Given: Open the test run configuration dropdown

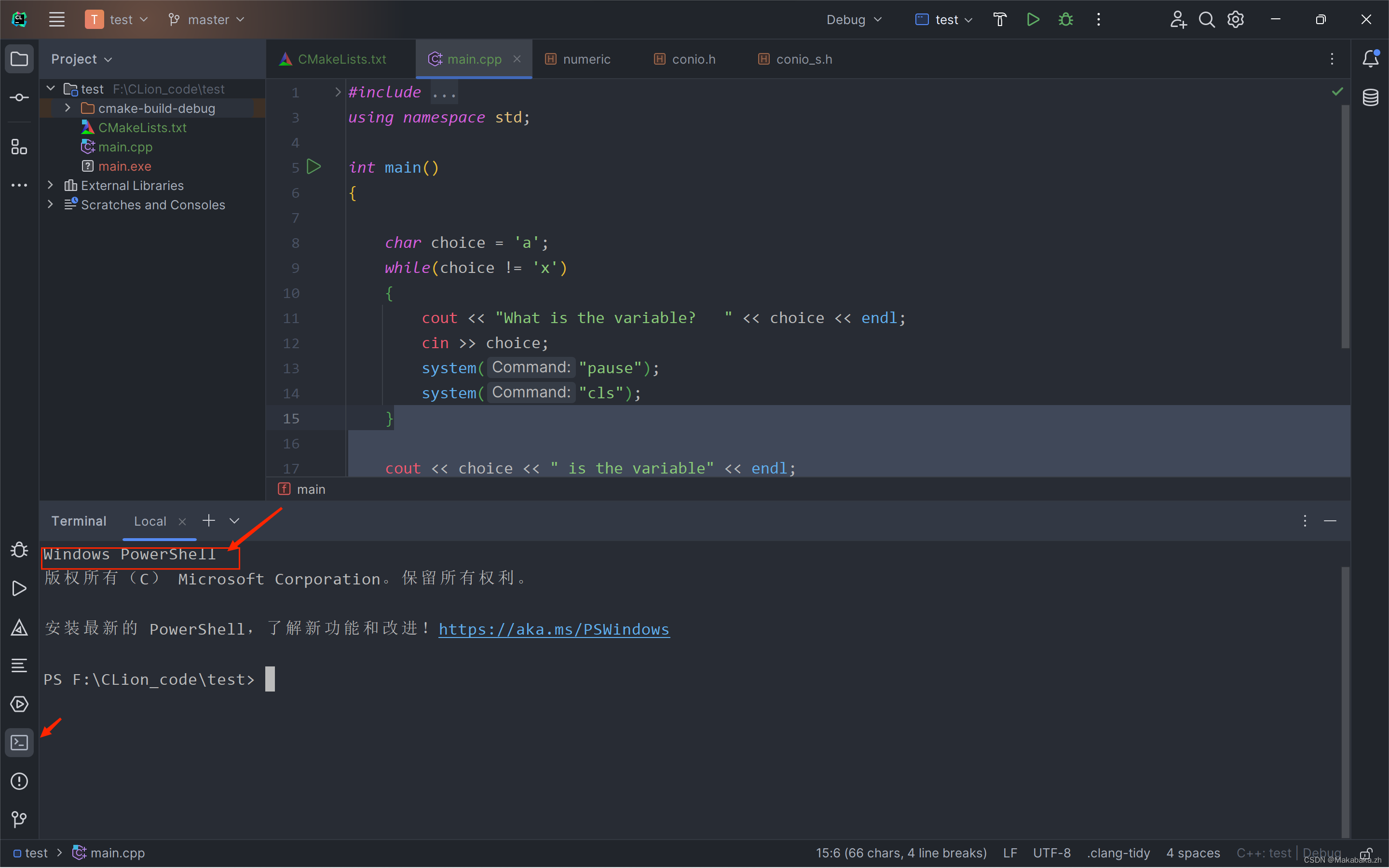Looking at the screenshot, I should click(x=944, y=19).
